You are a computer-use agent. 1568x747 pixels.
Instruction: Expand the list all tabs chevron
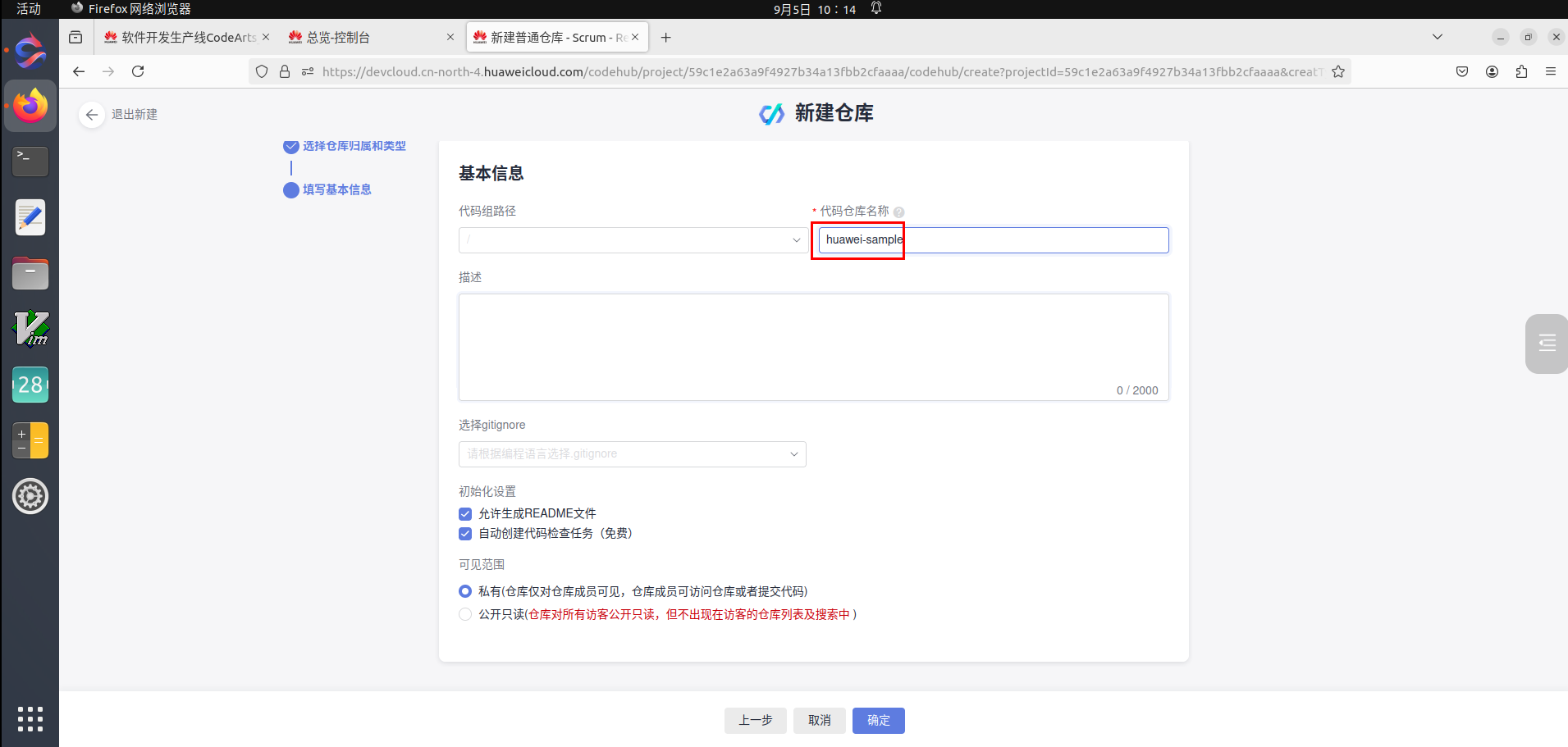click(1437, 37)
